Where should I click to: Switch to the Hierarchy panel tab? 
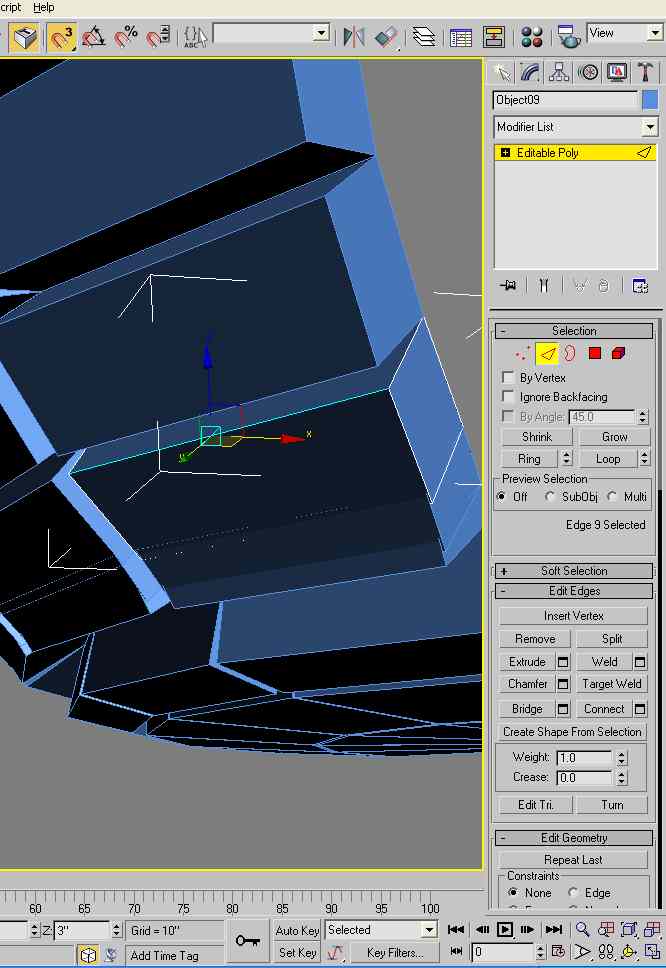[559, 72]
